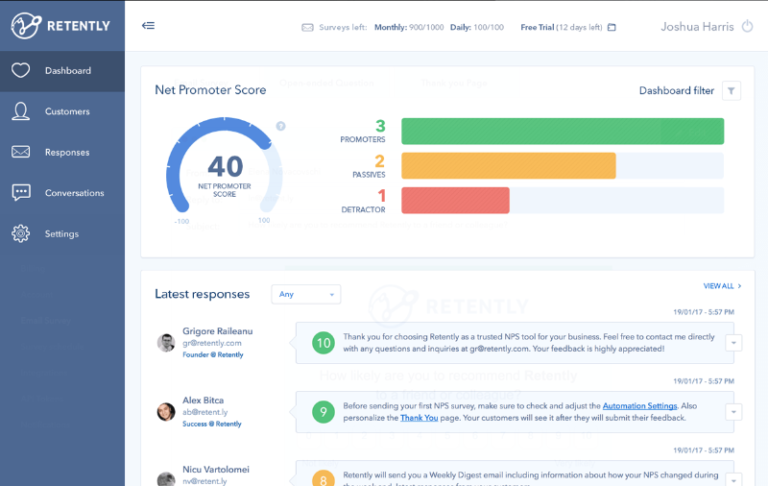The height and width of the screenshot is (486, 768).
Task: Expand Grigore Raileanu's response options arrow
Action: 733,343
